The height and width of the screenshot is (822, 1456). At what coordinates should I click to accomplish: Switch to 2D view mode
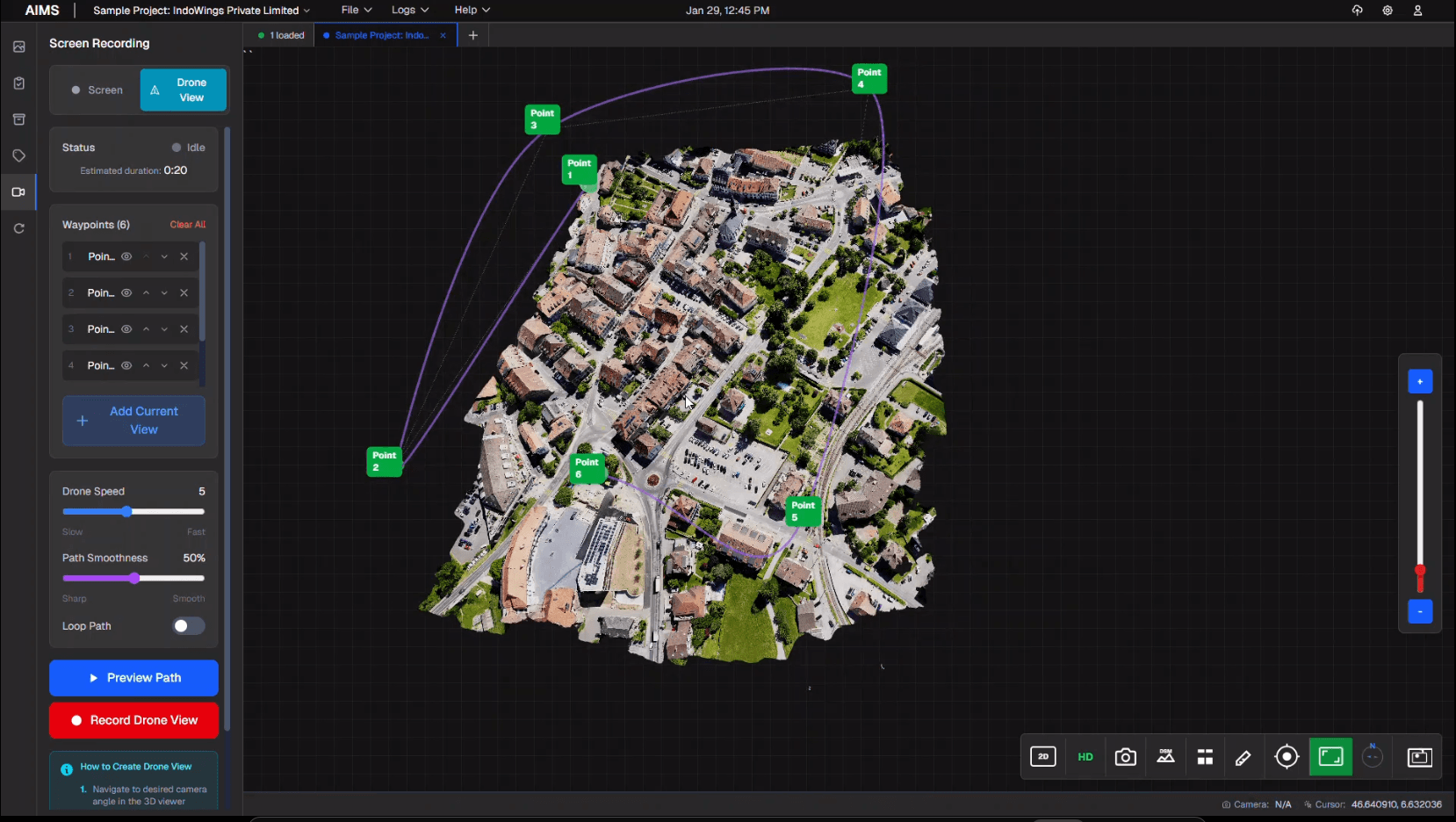1043,756
